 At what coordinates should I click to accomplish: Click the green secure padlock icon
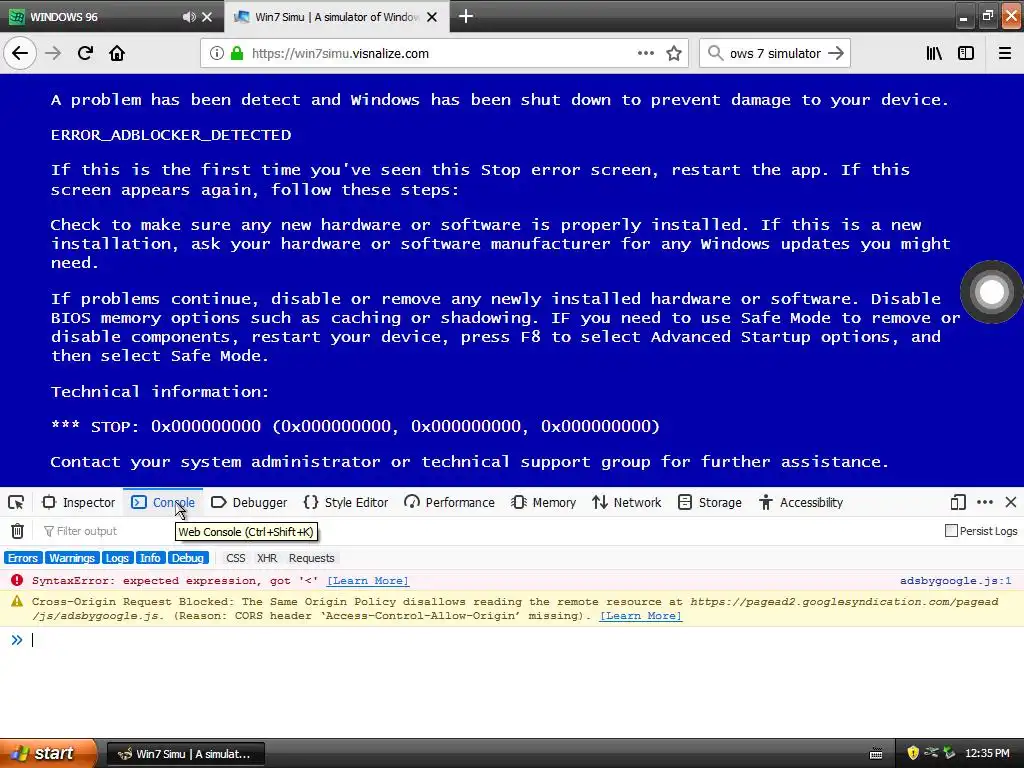tap(236, 54)
